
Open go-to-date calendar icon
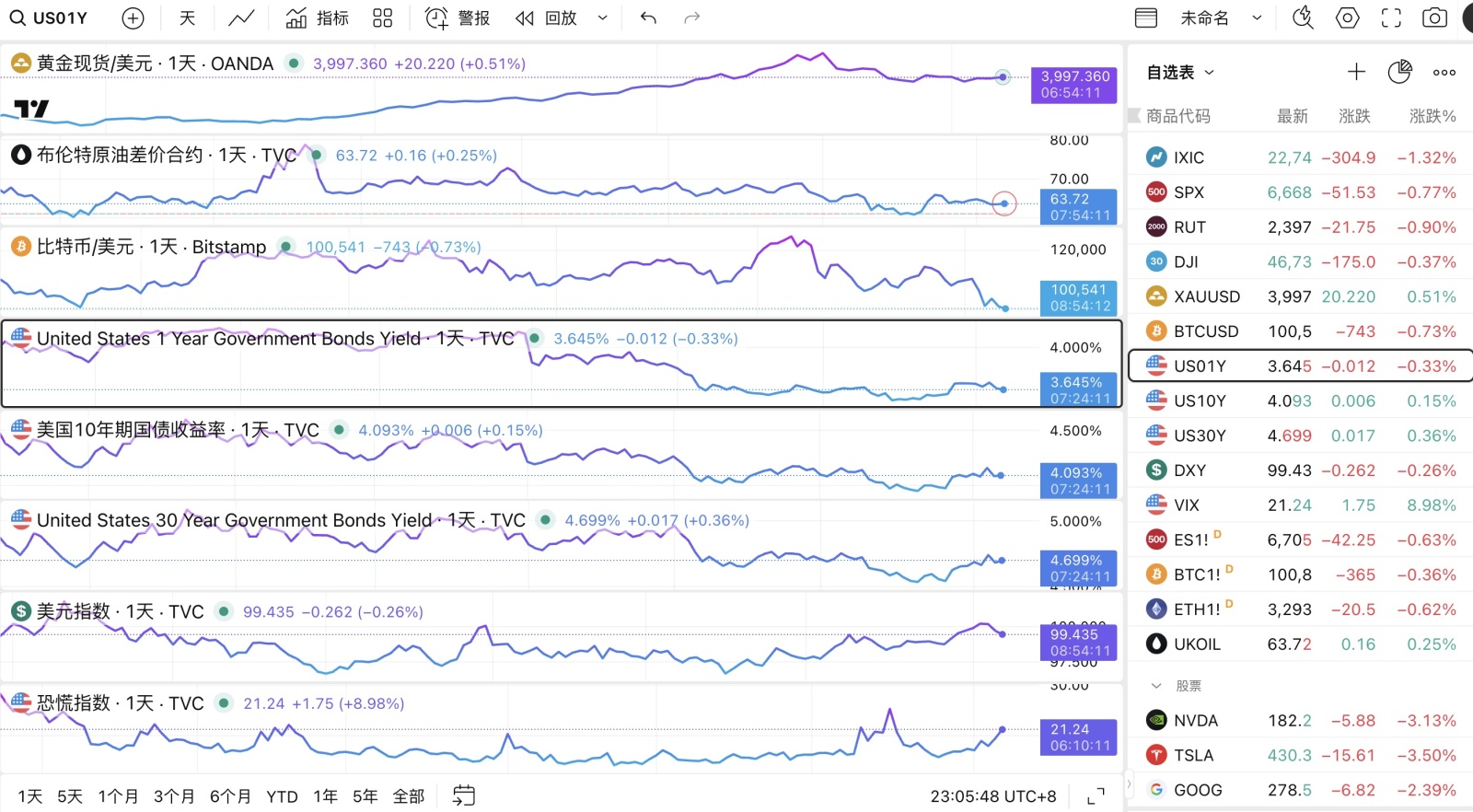click(x=464, y=795)
